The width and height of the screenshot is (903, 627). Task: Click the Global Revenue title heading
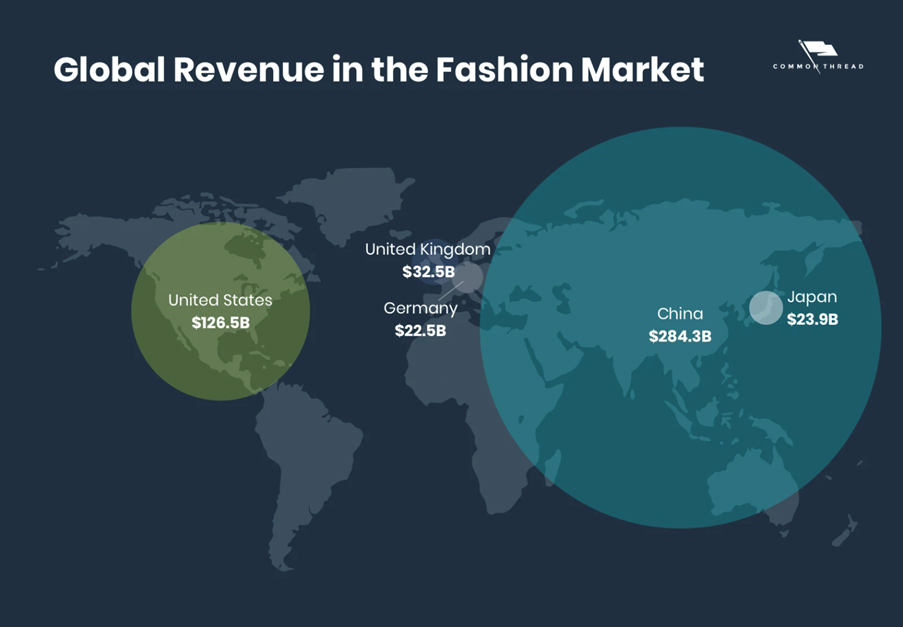point(378,71)
